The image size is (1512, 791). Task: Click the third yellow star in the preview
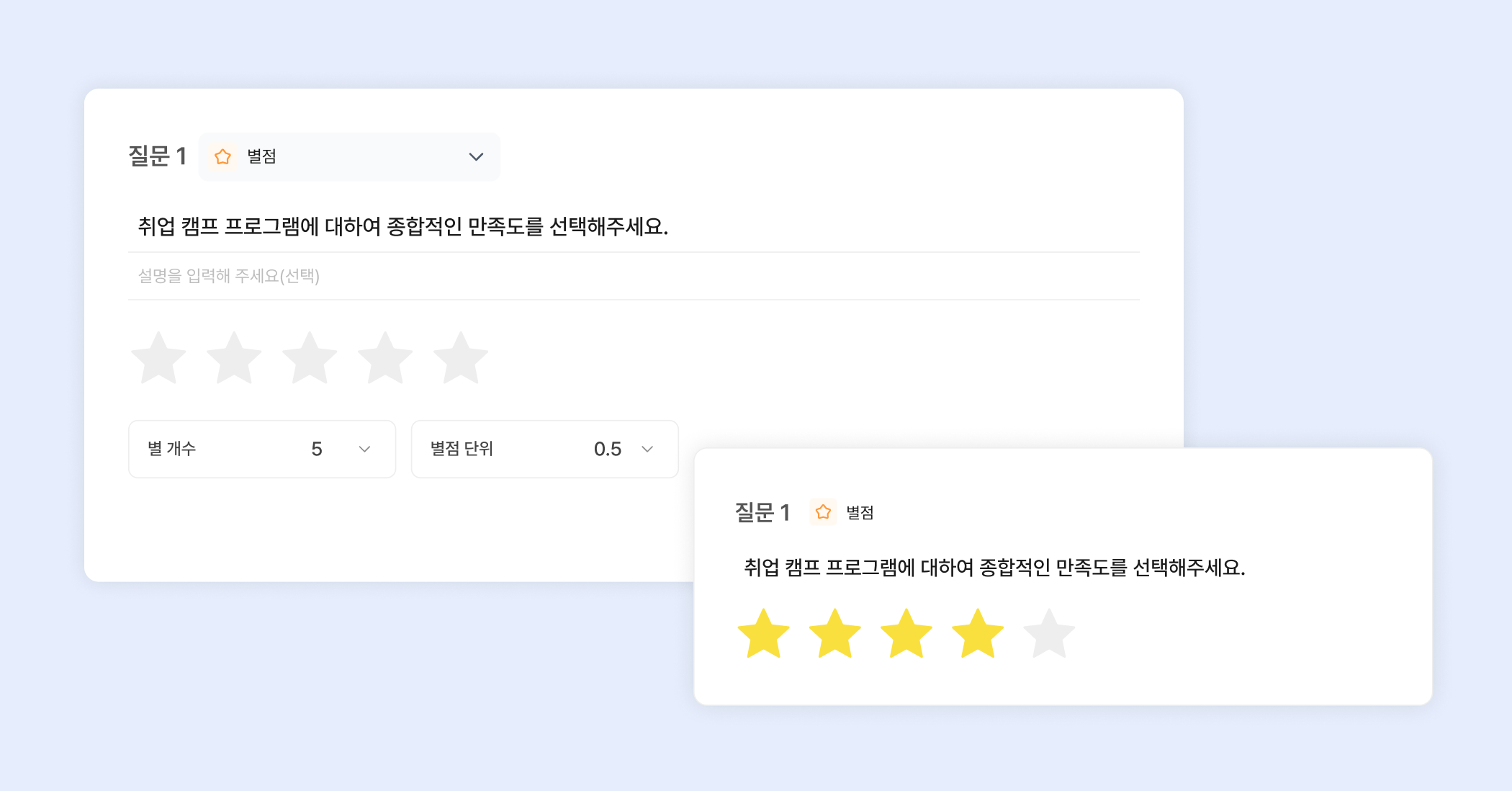pyautogui.click(x=906, y=635)
